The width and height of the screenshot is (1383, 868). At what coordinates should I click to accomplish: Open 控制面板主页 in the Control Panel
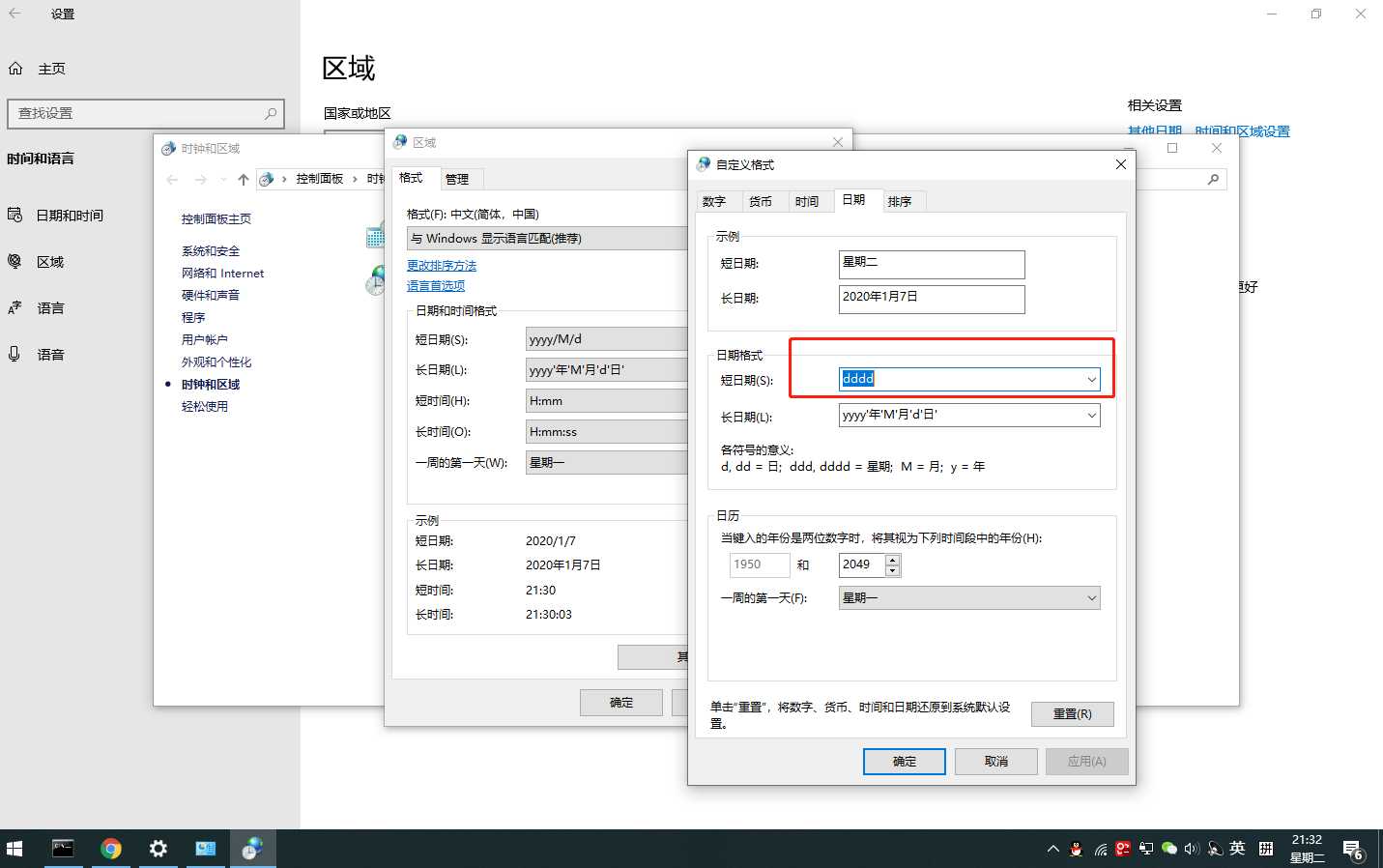pos(216,219)
